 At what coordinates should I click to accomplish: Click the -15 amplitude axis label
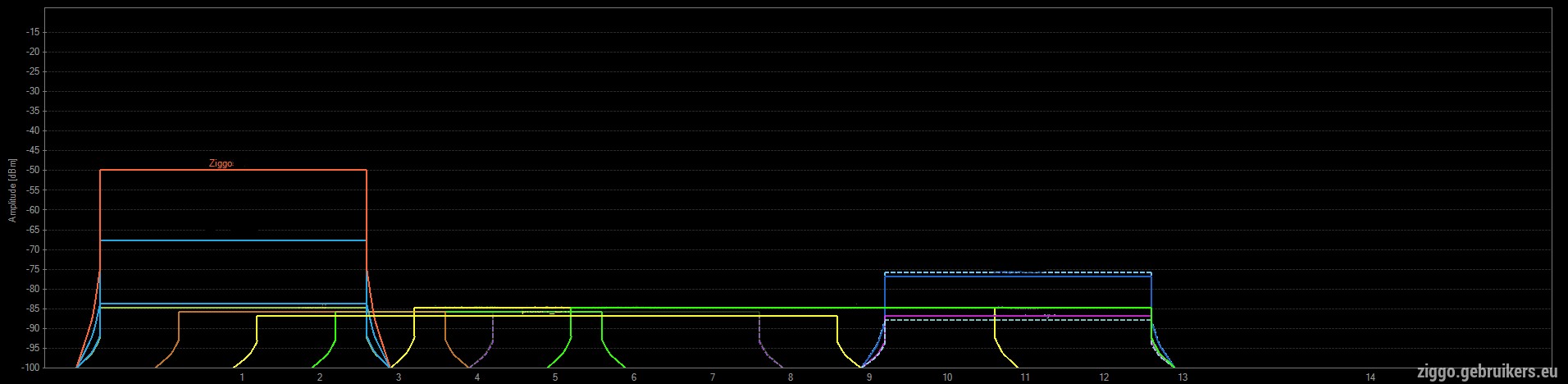coord(35,32)
